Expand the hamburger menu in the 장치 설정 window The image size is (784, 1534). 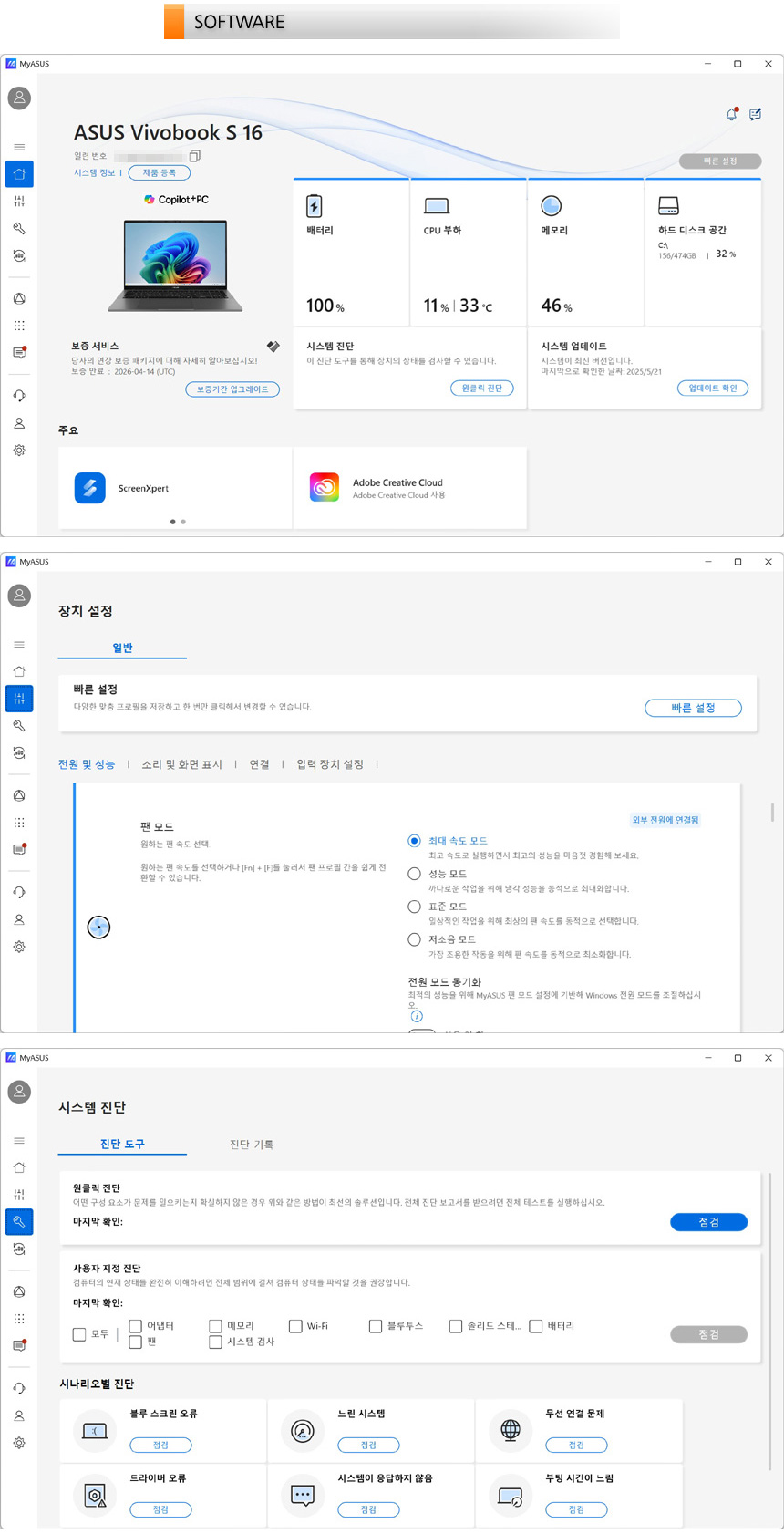19,645
